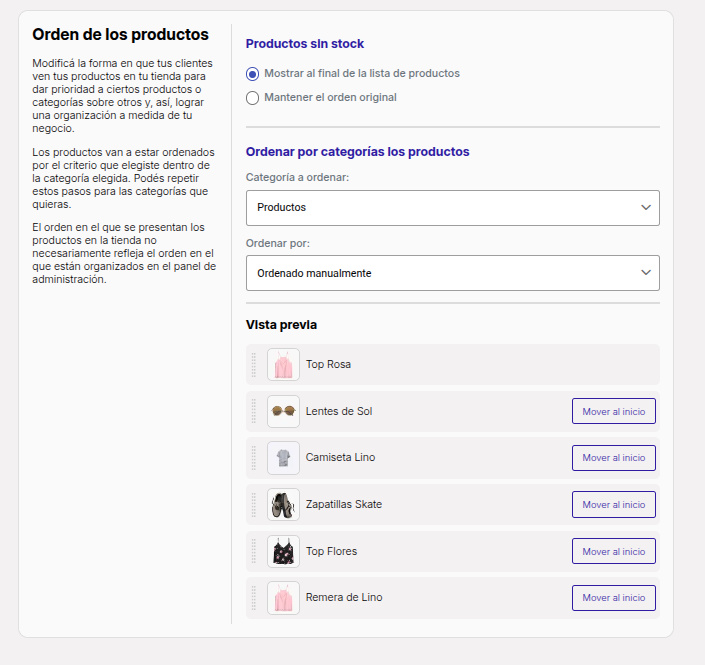Click the Top Flores floral thumbnail

coord(283,551)
